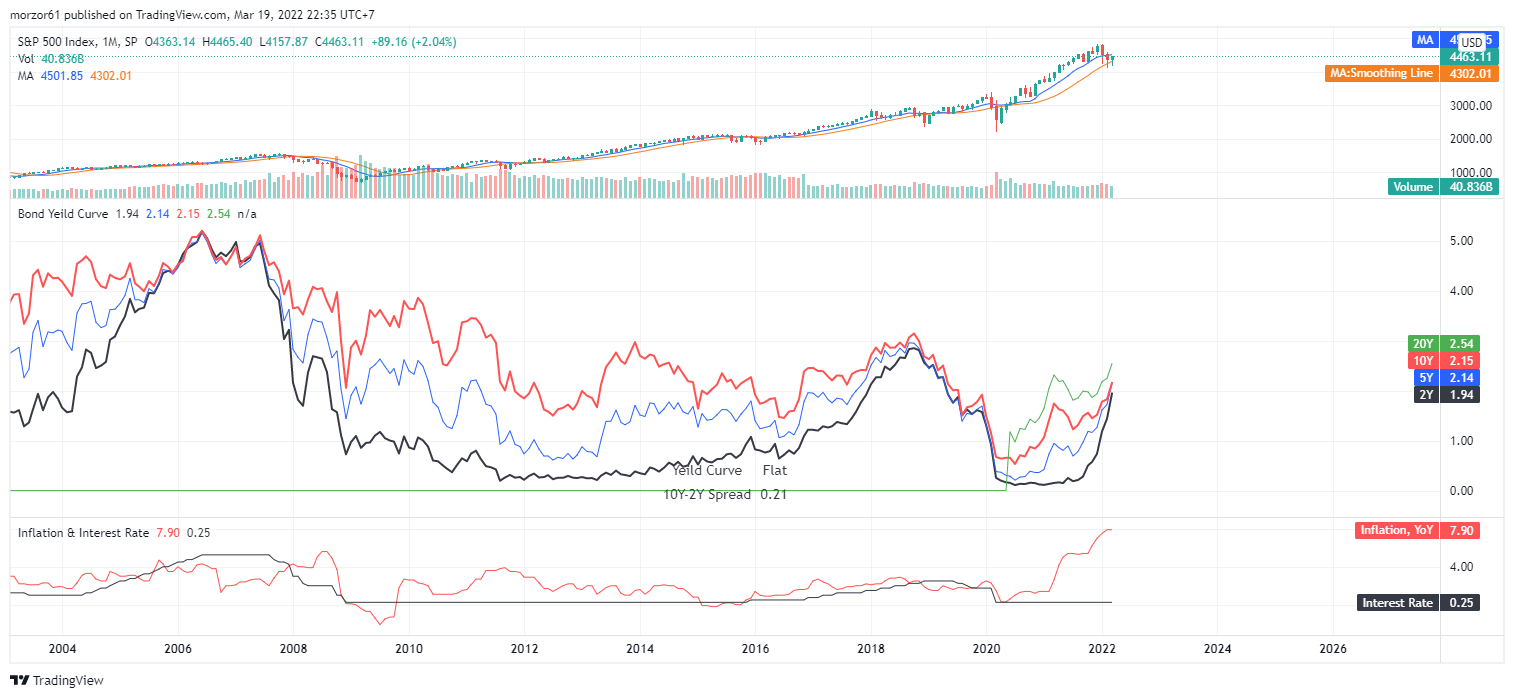Click the blue 2.14 value in Bond Yeild Curve legend
1514x698 pixels.
[158, 214]
